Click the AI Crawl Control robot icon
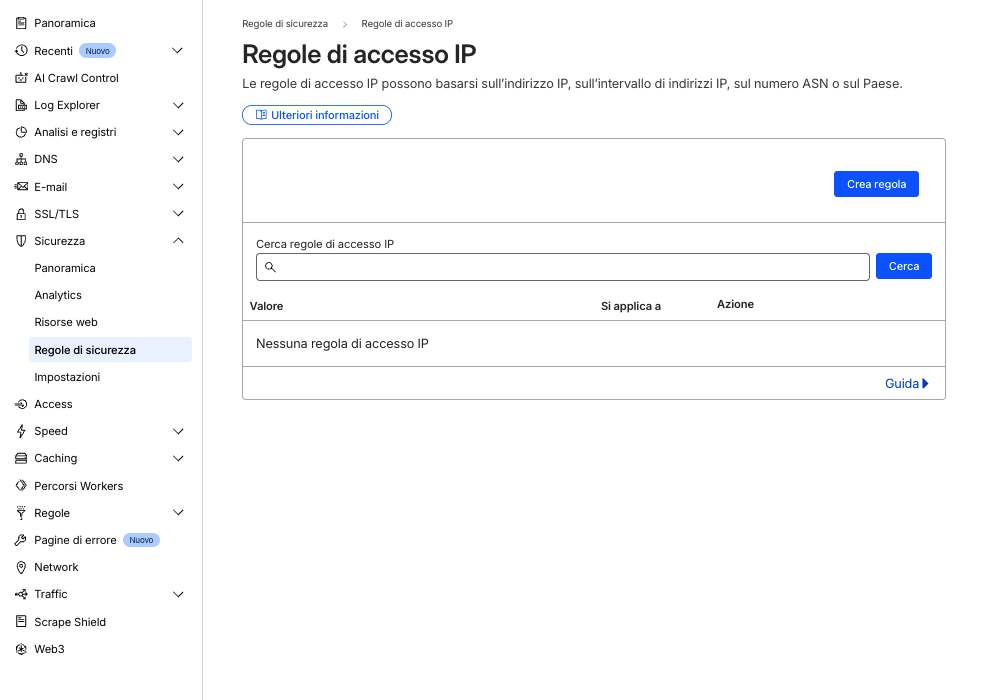Screen dimensions: 981x700 (x=21, y=78)
